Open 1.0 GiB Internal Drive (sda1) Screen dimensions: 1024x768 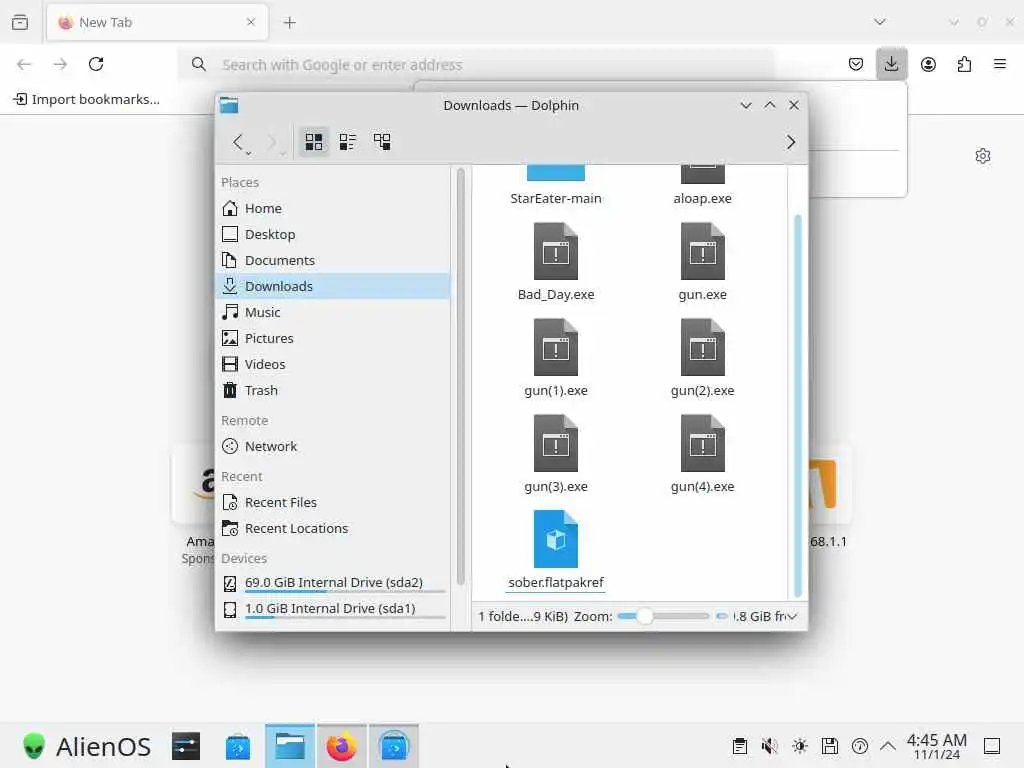(x=333, y=609)
